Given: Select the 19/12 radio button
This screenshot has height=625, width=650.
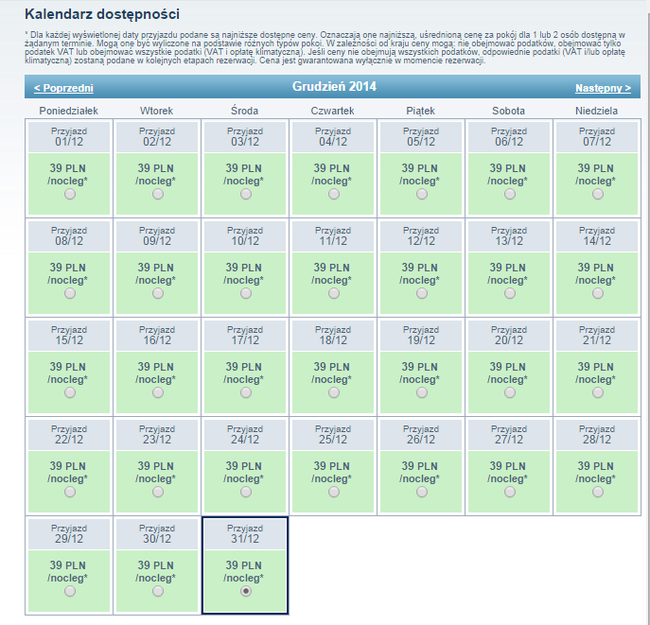Looking at the screenshot, I should 422,392.
